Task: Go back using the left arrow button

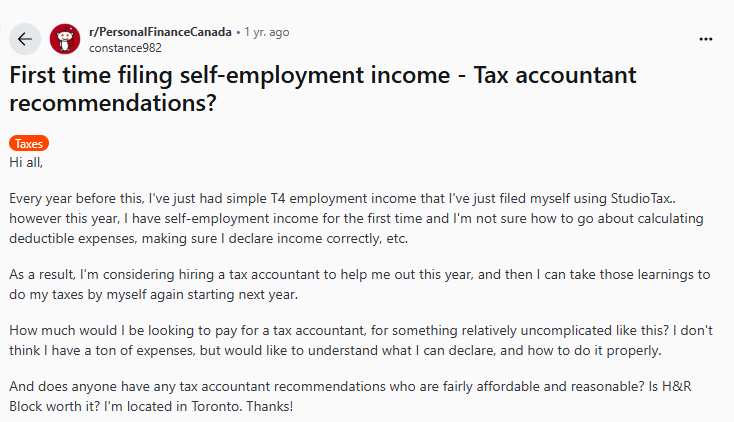Action: click(x=25, y=39)
